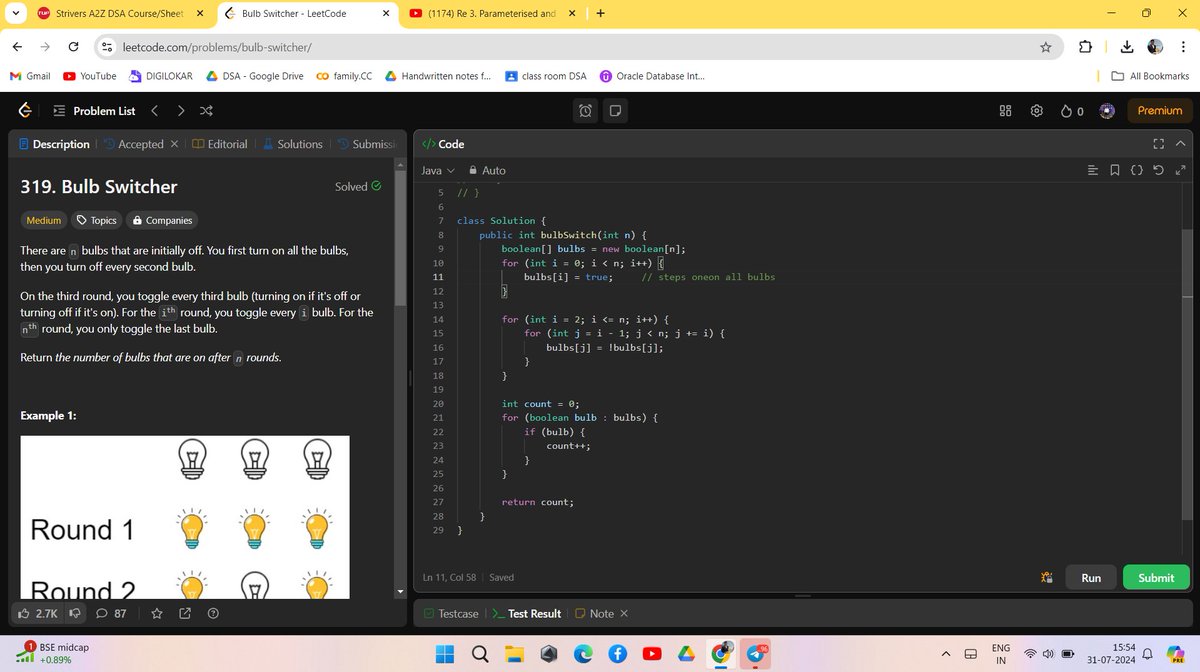1200x672 pixels.
Task: Click the debugger bug icon beside Run
Action: (1047, 577)
